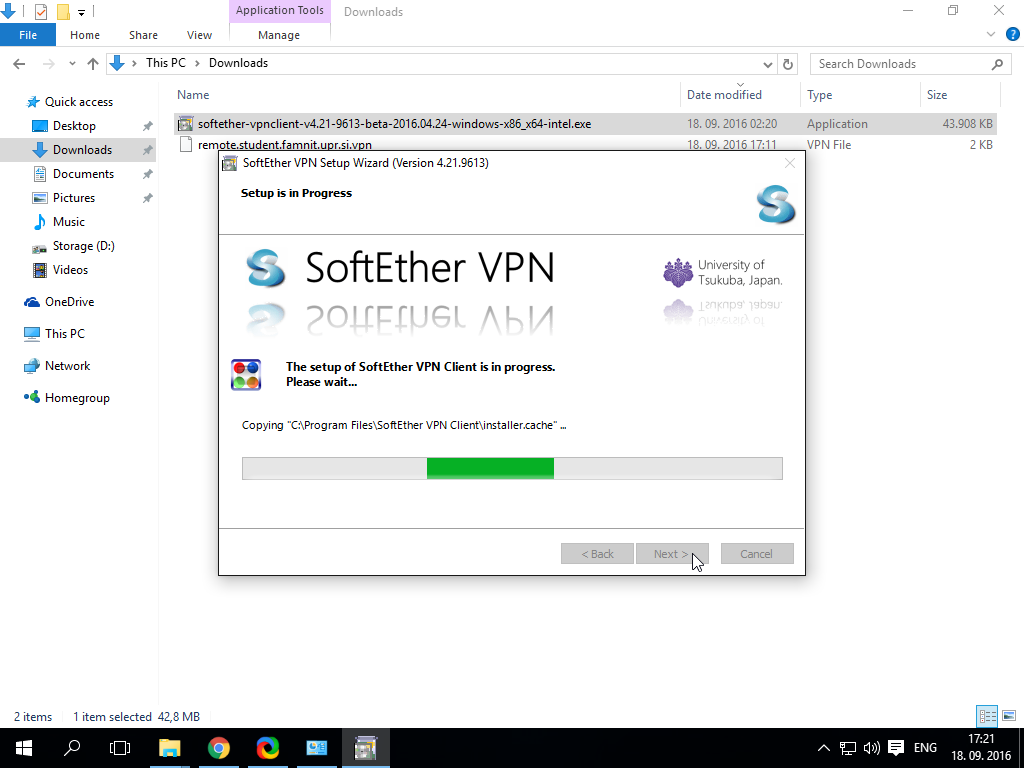This screenshot has height=768, width=1024.
Task: Launch Google Chrome from the taskbar
Action: [219, 748]
